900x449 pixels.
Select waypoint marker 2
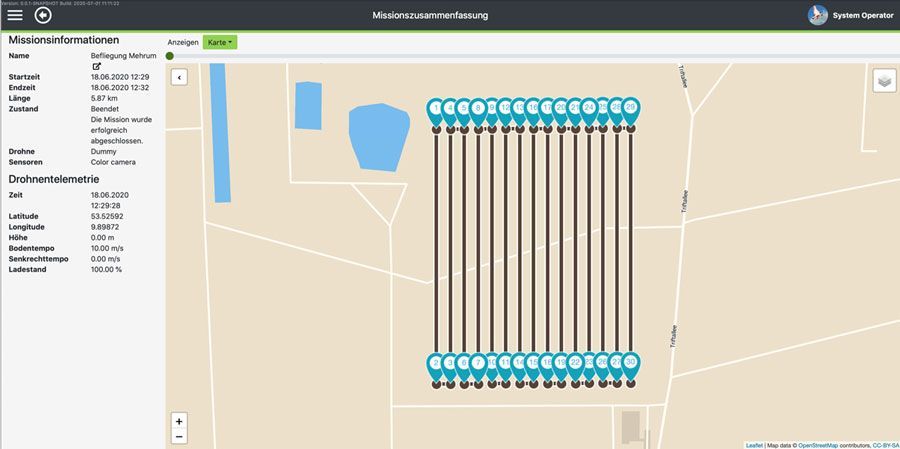point(435,363)
